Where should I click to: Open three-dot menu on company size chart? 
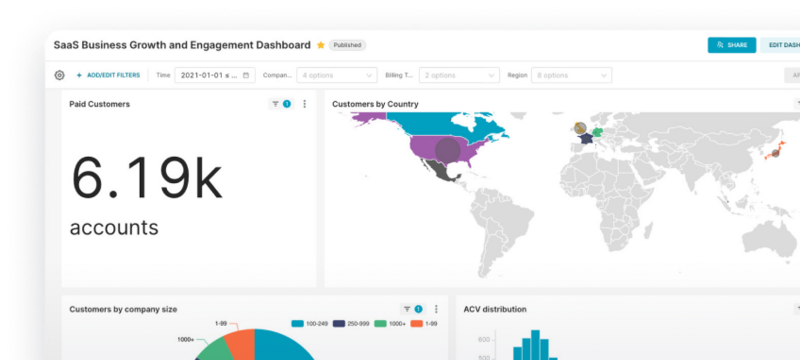tap(436, 309)
